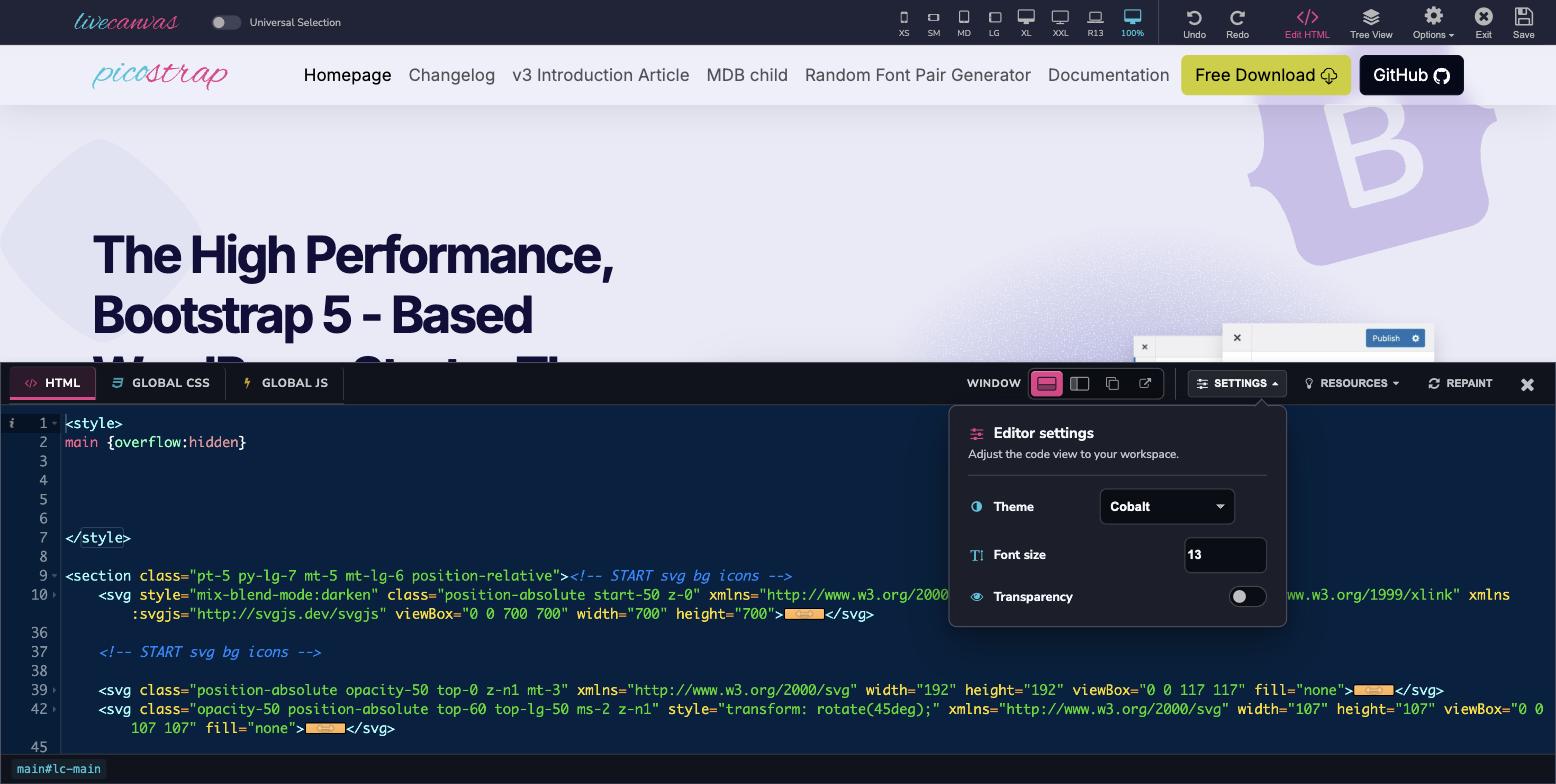This screenshot has width=1556, height=784.
Task: Close the code editor panel
Action: [1527, 384]
